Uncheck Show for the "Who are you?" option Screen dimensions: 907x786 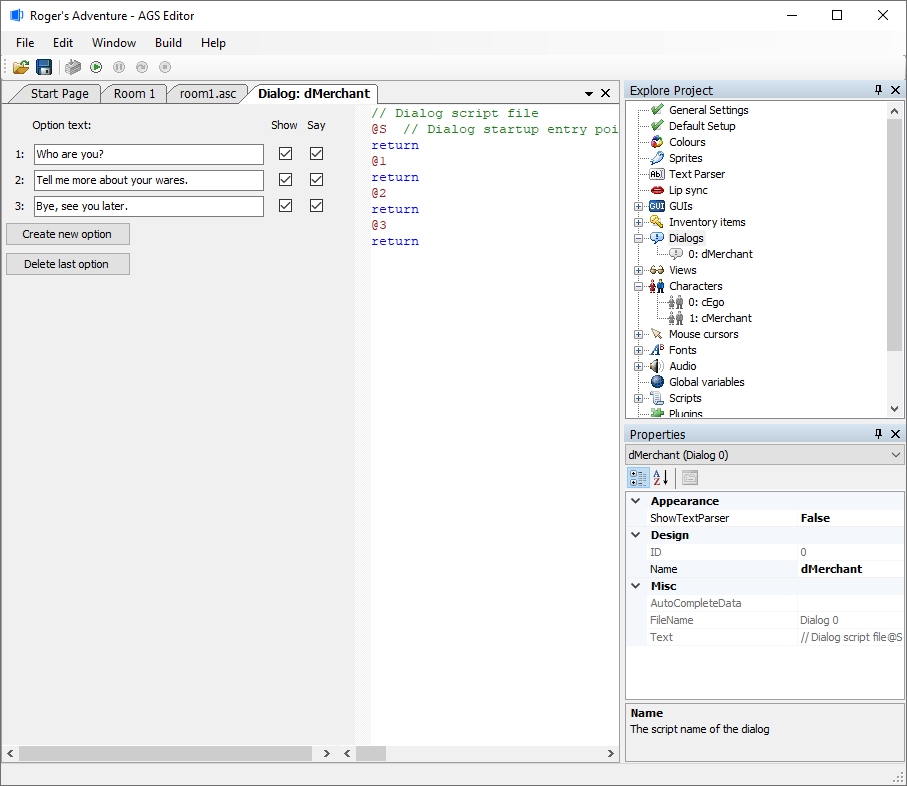285,153
